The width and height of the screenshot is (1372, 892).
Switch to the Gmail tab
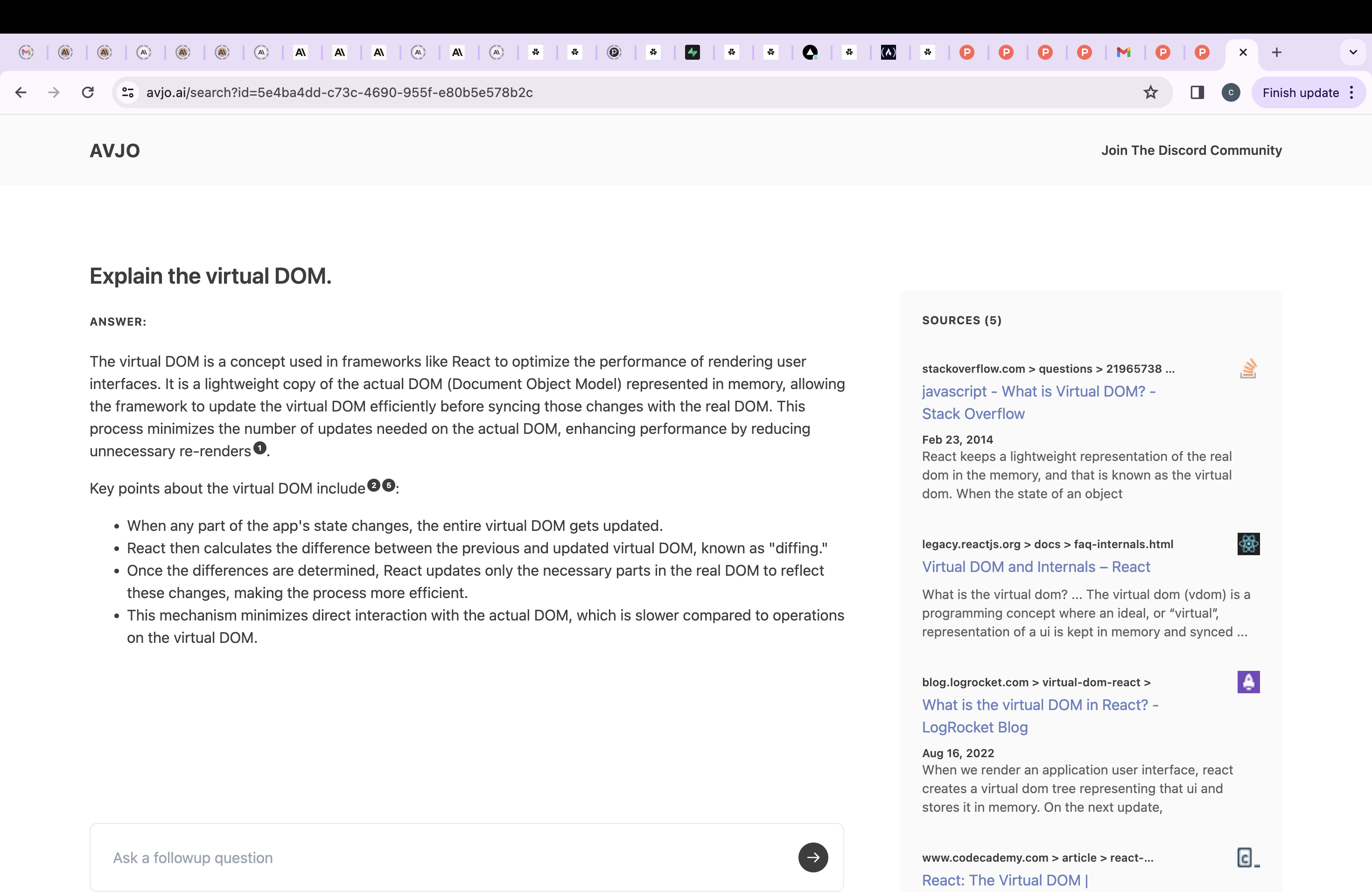coord(1124,52)
